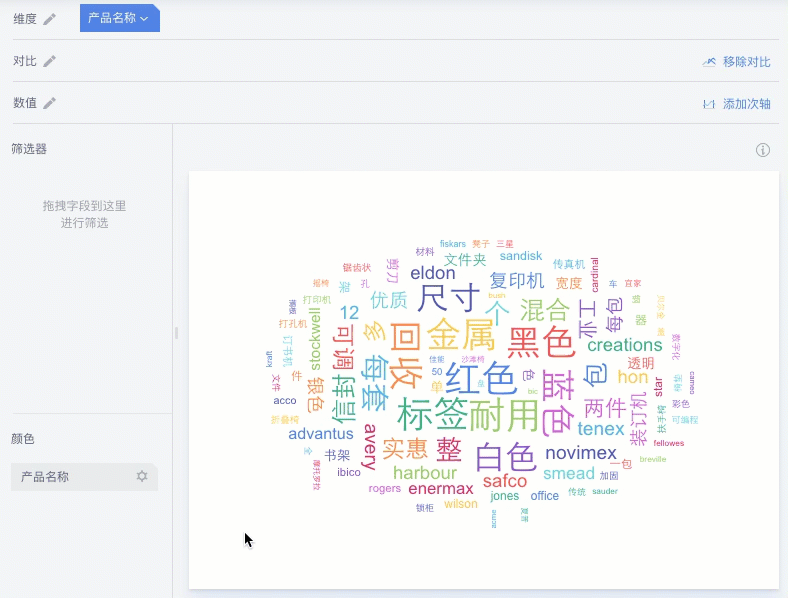Click the 添加次轴 axis icon
The width and height of the screenshot is (788, 598).
pyautogui.click(x=709, y=105)
